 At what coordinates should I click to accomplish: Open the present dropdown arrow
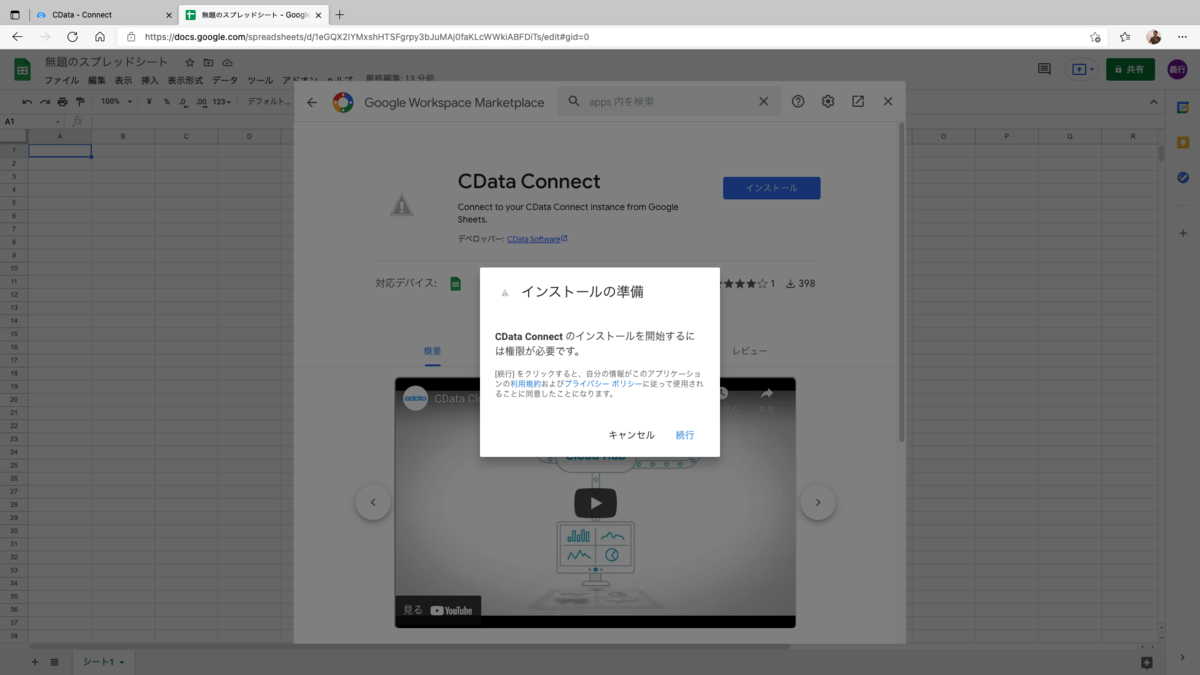[1092, 70]
